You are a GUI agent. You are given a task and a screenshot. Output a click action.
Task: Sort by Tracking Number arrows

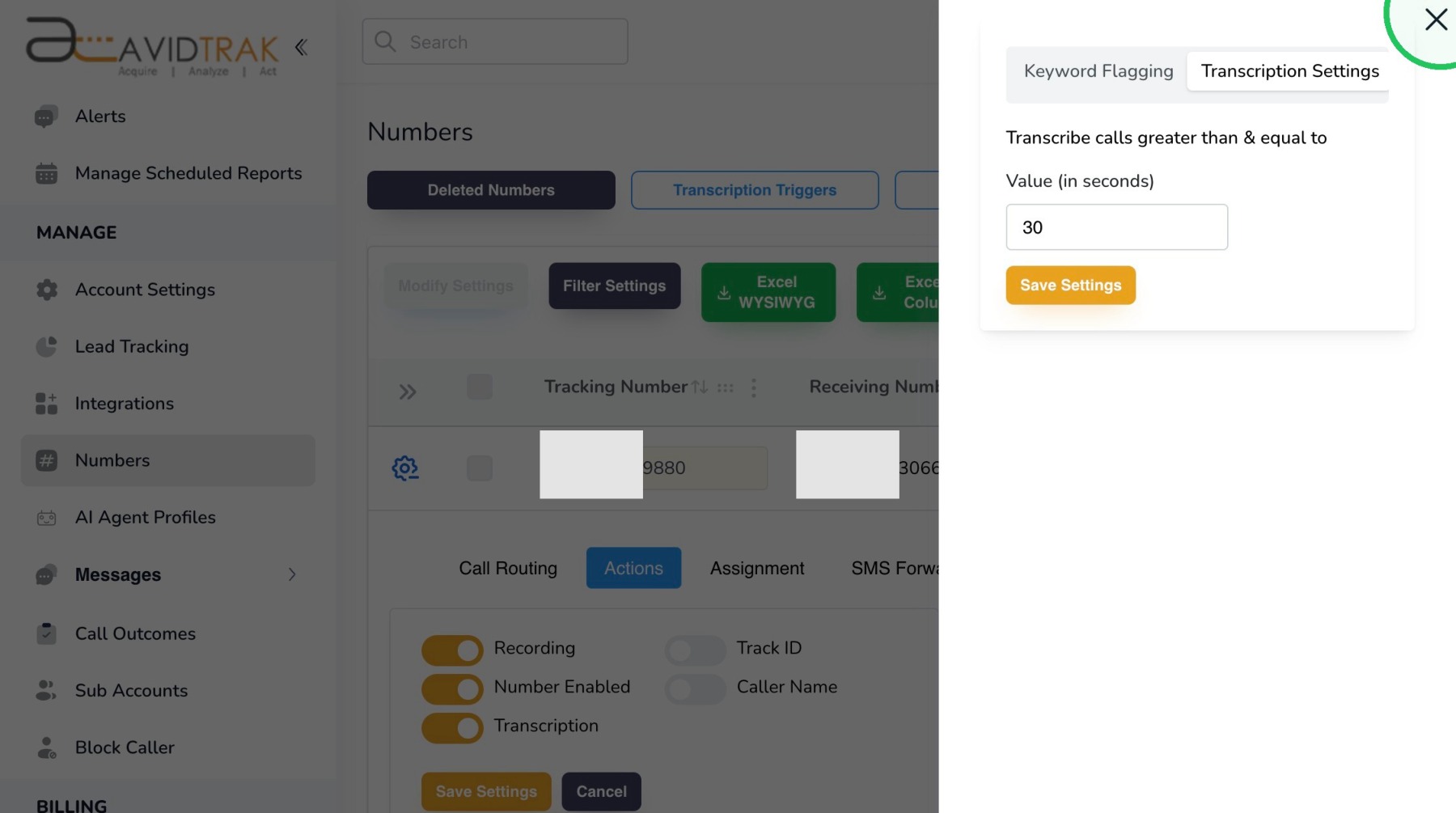(700, 387)
